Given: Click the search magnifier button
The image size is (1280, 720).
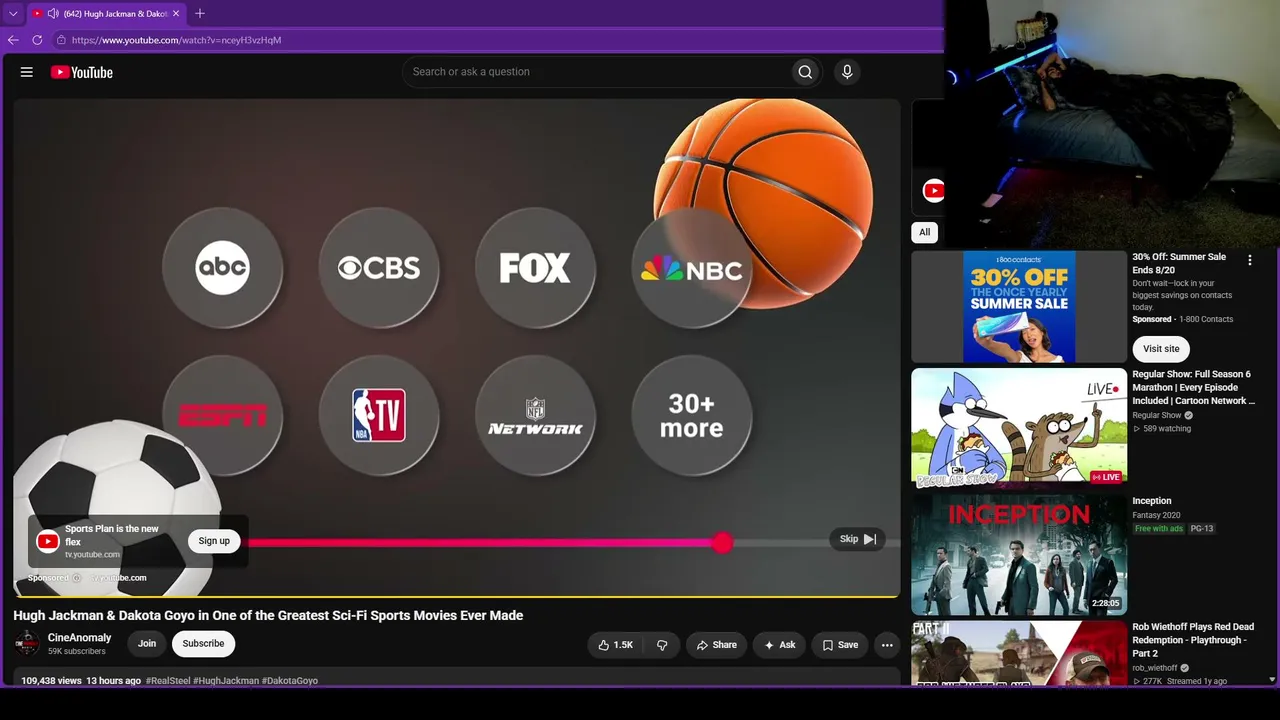Looking at the screenshot, I should pos(805,72).
